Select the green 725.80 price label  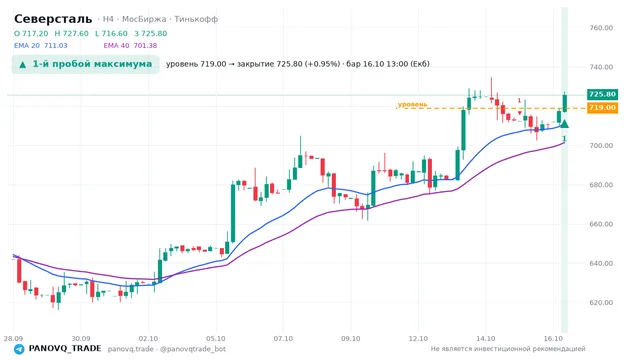pos(602,94)
